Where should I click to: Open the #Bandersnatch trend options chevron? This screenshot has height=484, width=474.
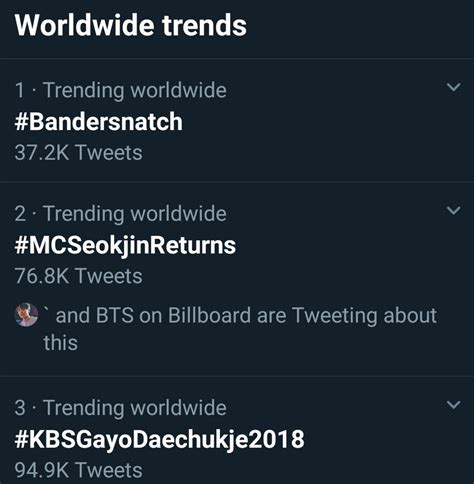(453, 87)
